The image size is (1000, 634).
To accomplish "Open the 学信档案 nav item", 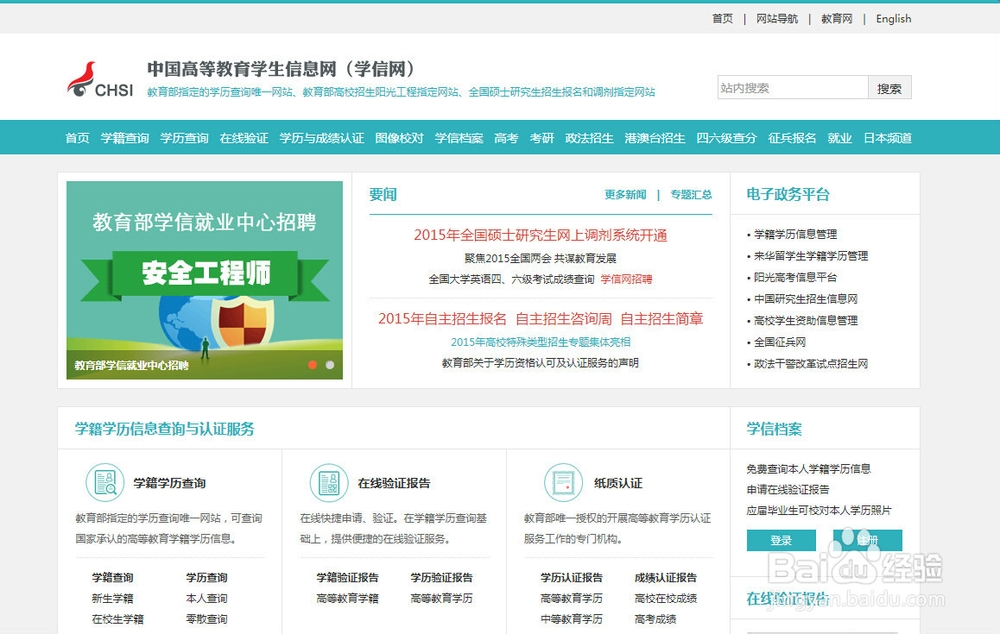I will pos(459,138).
